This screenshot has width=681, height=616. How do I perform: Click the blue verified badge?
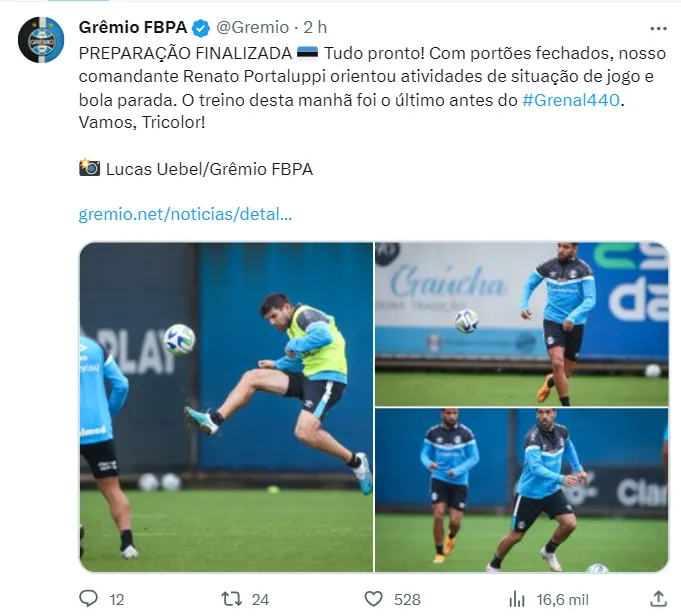point(201,28)
